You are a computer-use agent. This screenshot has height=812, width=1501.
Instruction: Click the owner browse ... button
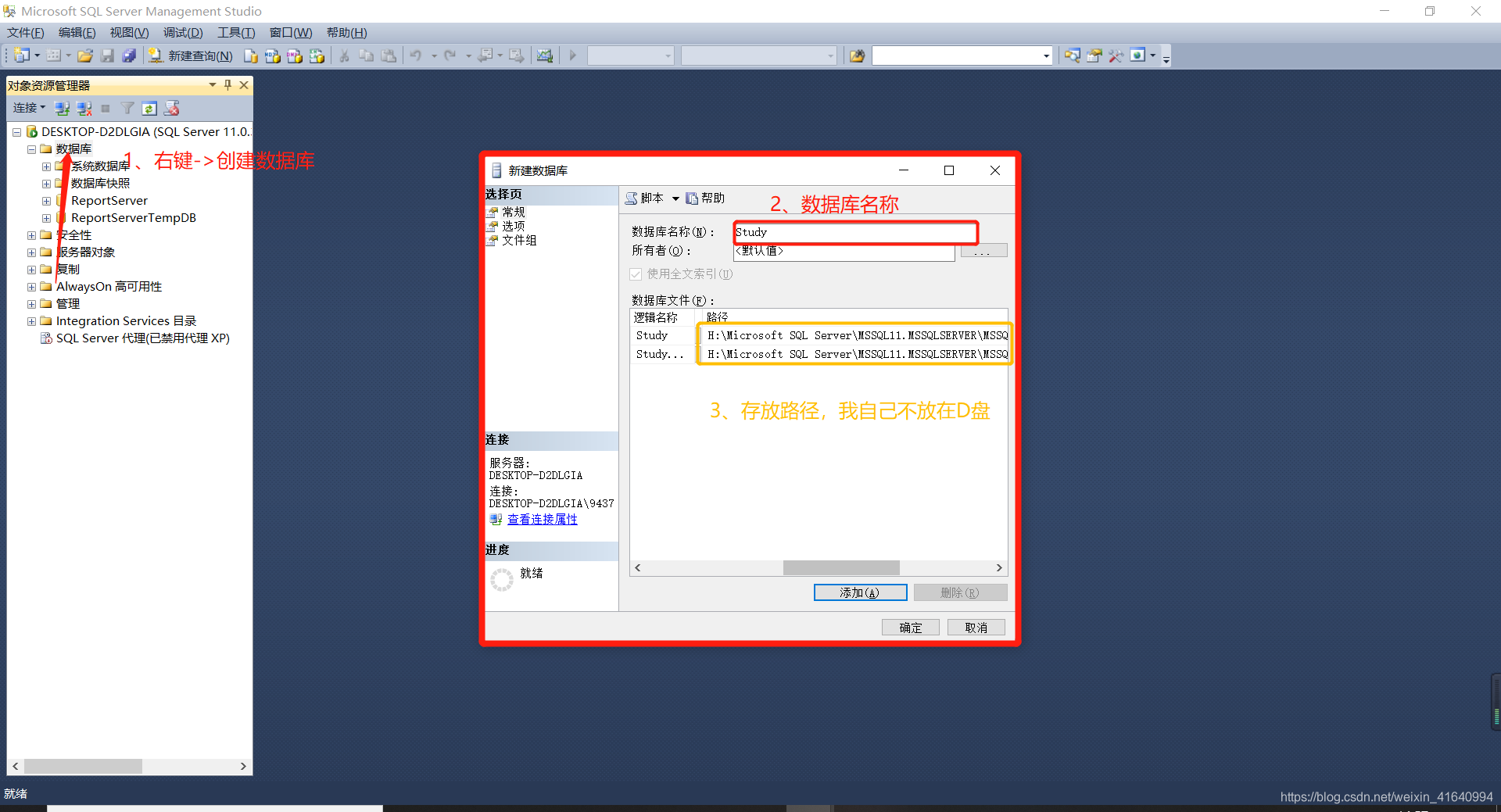click(x=983, y=251)
